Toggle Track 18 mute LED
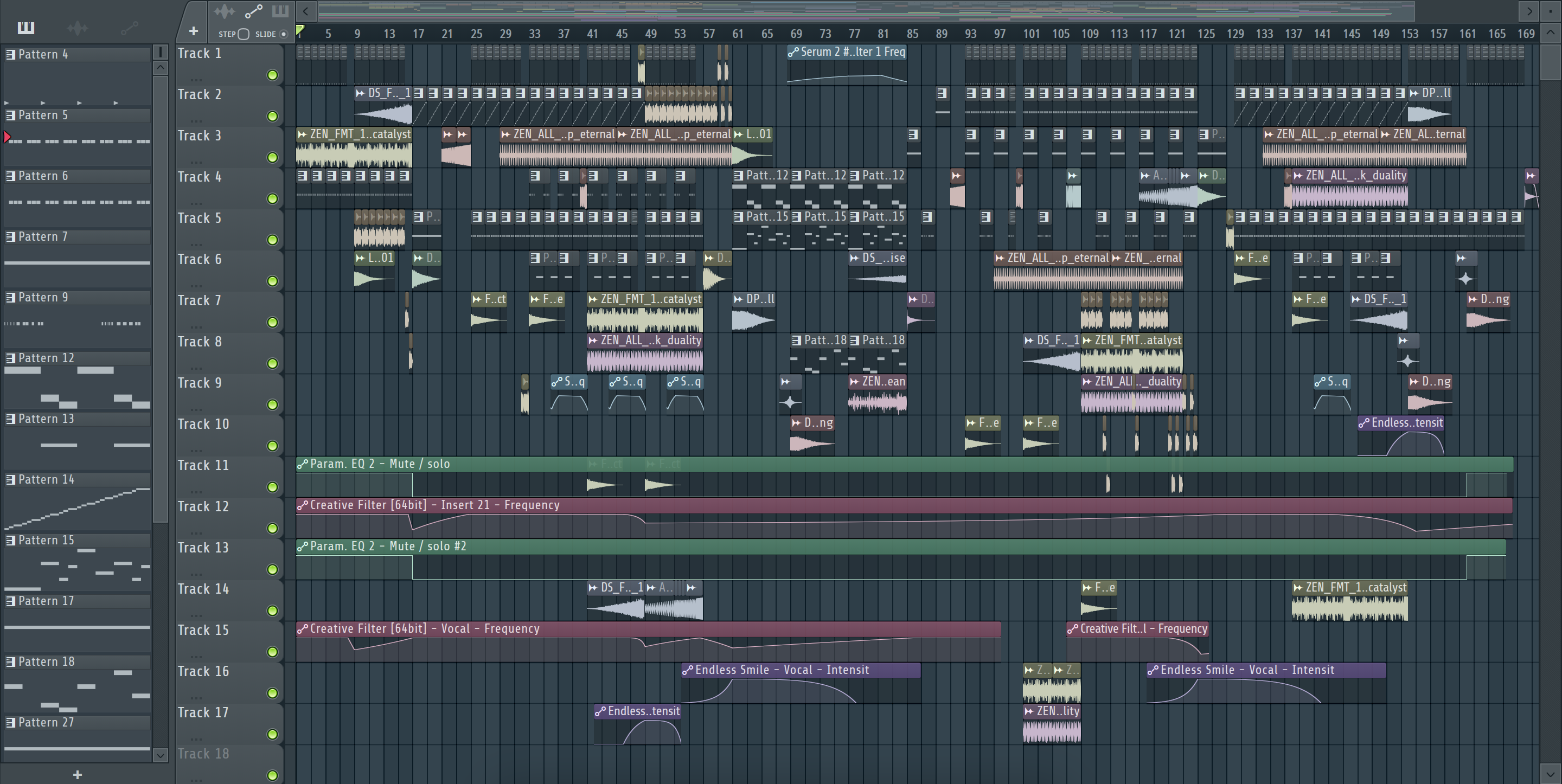1562x784 pixels. tap(273, 775)
